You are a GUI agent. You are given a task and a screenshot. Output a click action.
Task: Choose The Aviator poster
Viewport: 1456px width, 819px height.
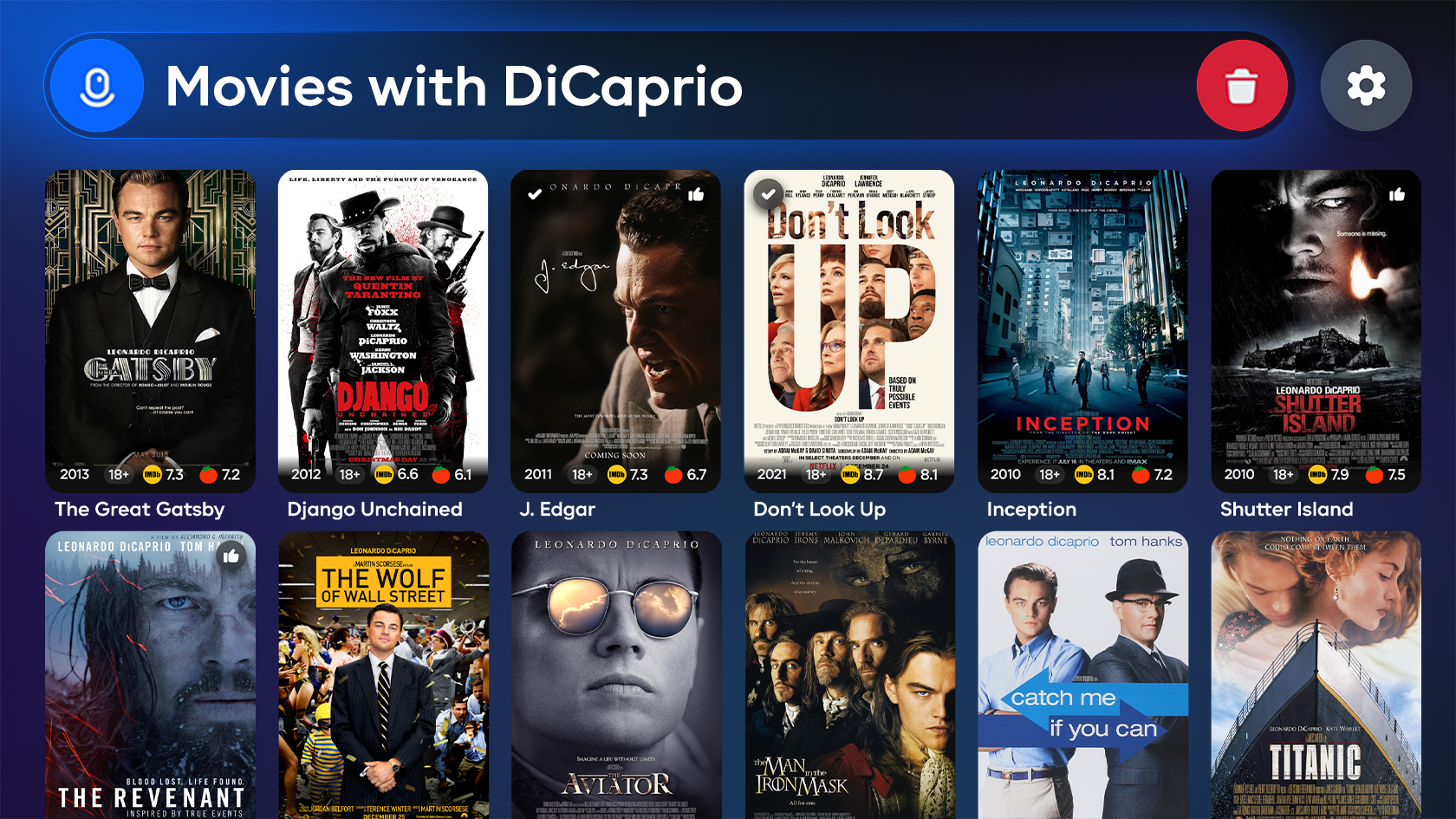pos(616,675)
